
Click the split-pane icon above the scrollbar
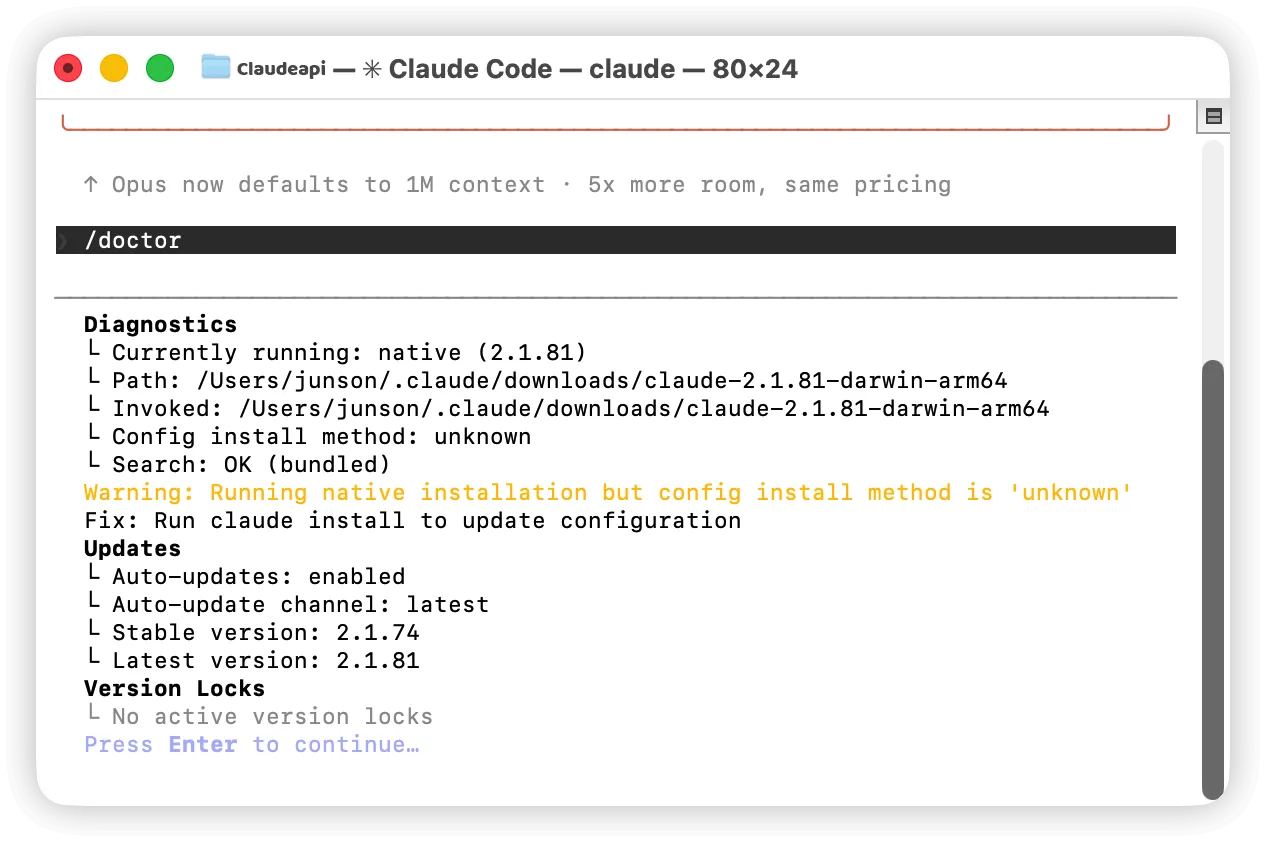pyautogui.click(x=1212, y=115)
